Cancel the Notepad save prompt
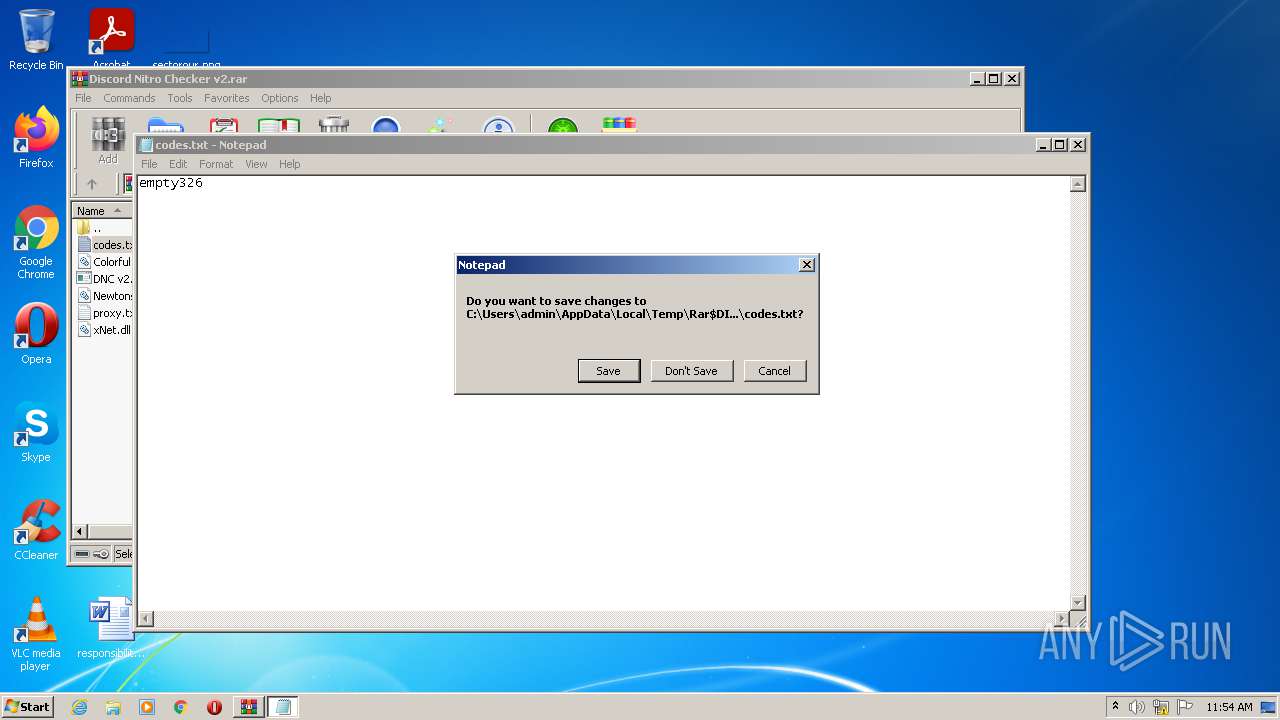 point(774,371)
